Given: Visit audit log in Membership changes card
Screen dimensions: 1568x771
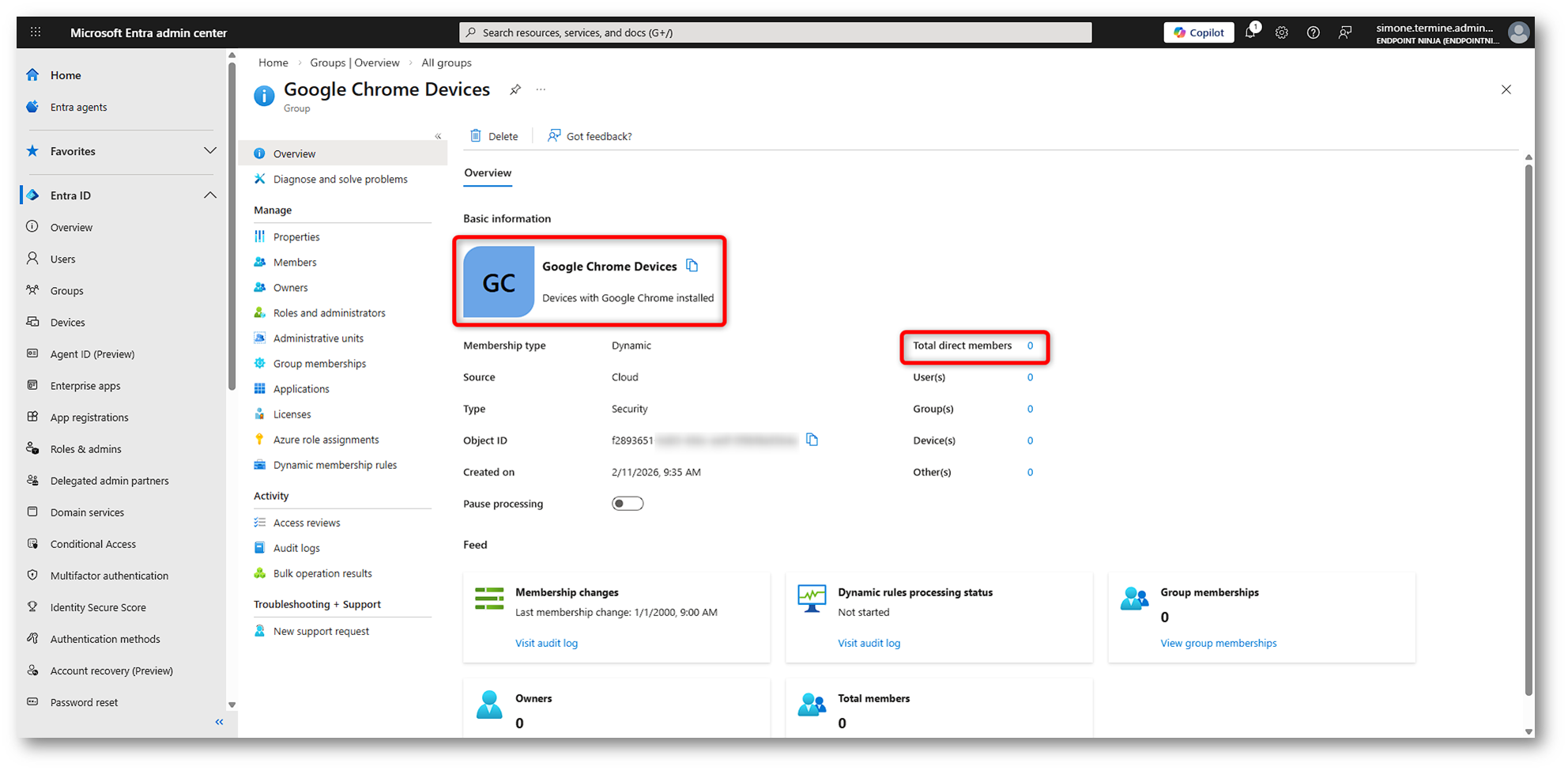Looking at the screenshot, I should [x=546, y=643].
